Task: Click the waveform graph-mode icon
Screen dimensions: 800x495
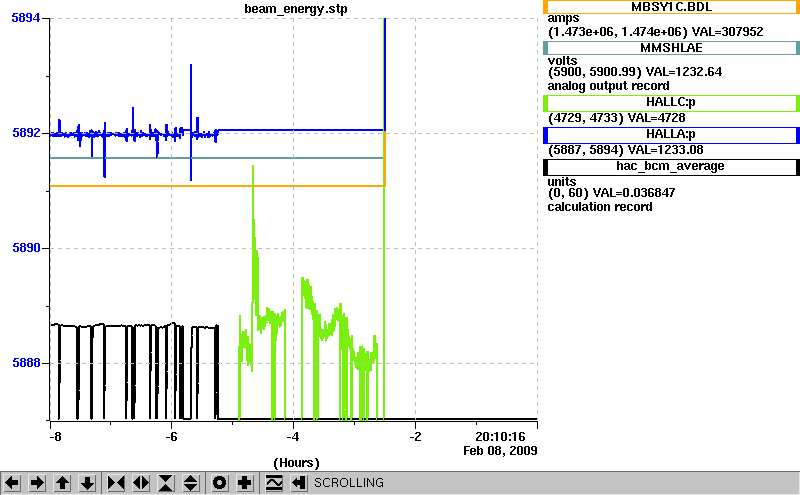Action: [x=274, y=483]
